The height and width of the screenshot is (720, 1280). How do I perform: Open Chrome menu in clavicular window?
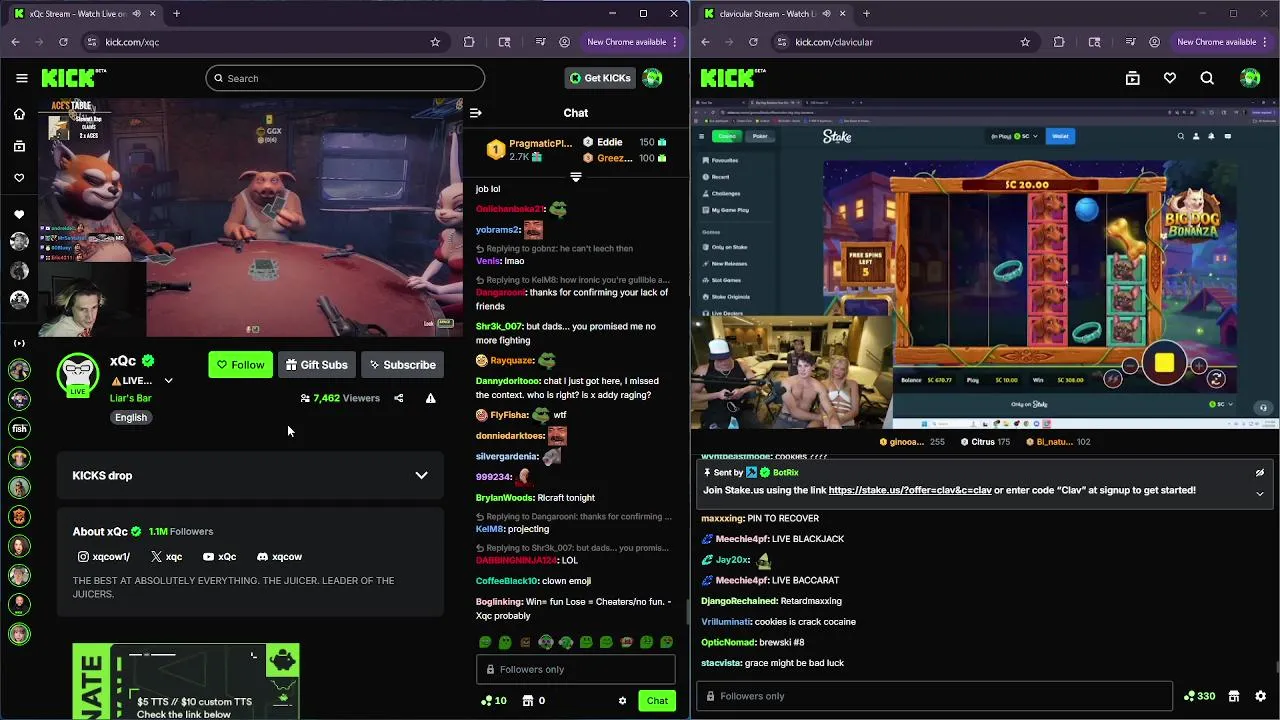1266,42
